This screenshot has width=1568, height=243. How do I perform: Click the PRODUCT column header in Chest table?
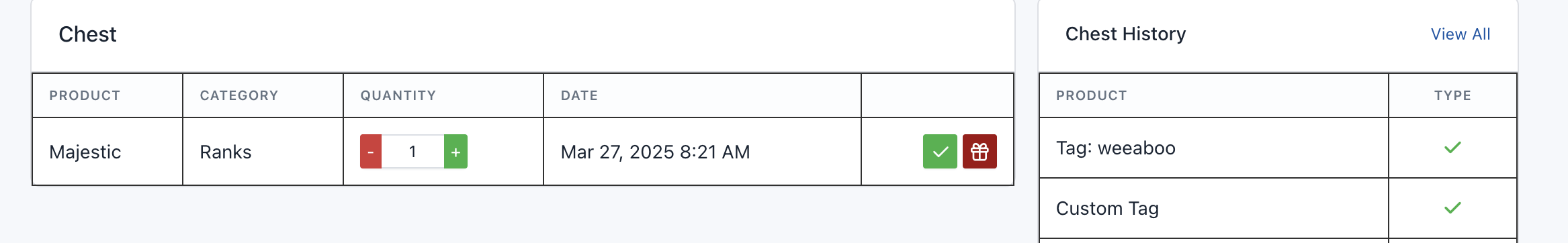[85, 95]
